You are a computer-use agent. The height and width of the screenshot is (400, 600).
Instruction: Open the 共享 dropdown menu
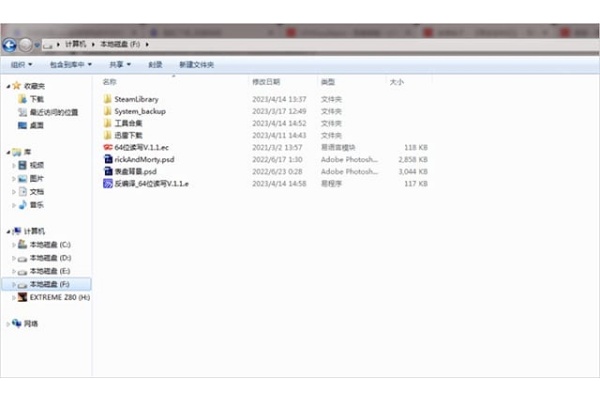[x=120, y=65]
